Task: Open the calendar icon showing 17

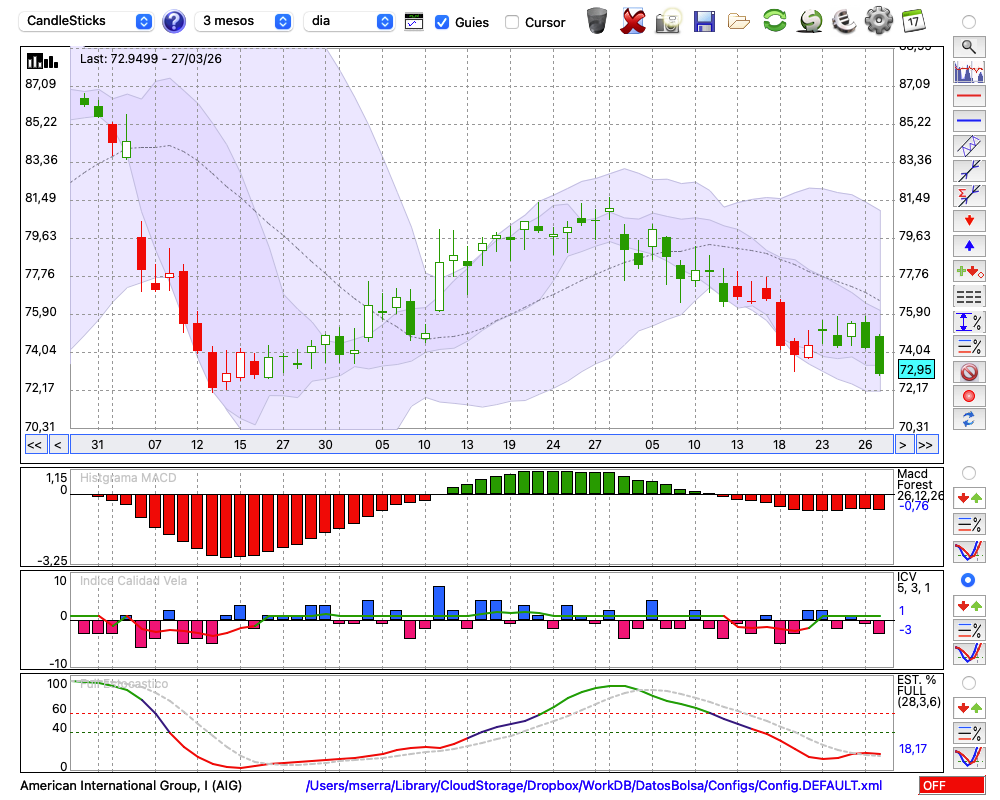Action: [912, 21]
